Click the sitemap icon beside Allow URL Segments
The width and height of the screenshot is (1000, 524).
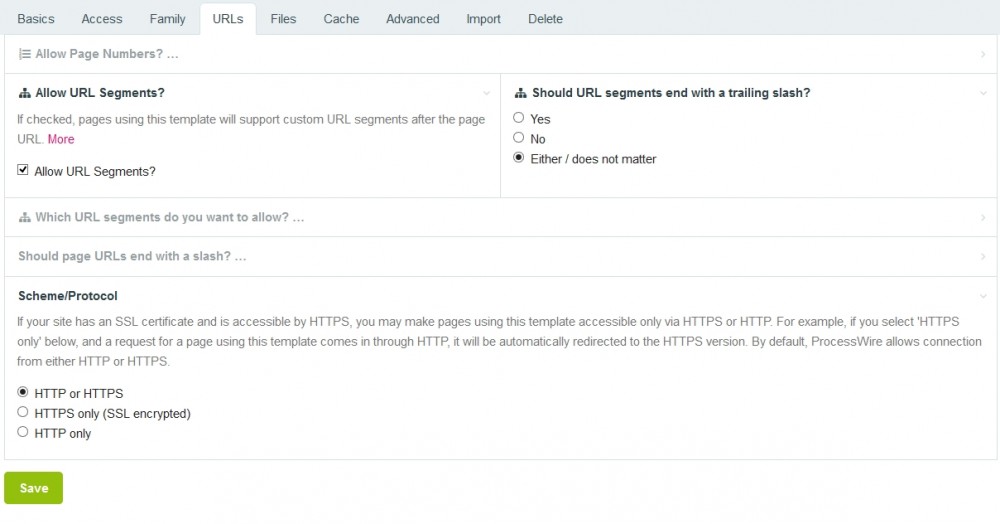click(25, 93)
